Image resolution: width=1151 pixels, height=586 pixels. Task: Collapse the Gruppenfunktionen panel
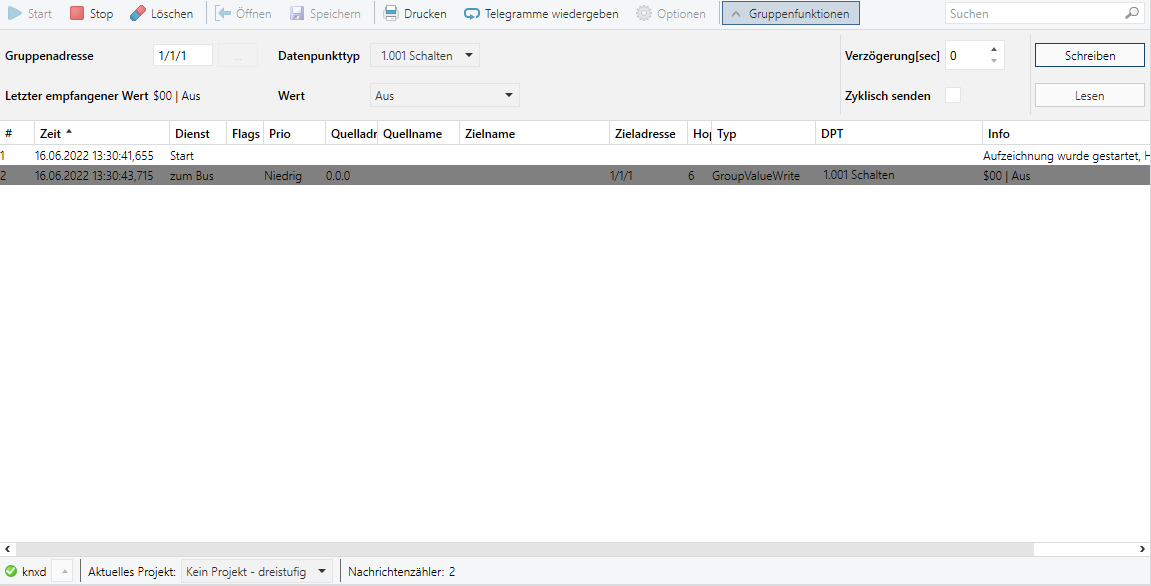coord(790,13)
